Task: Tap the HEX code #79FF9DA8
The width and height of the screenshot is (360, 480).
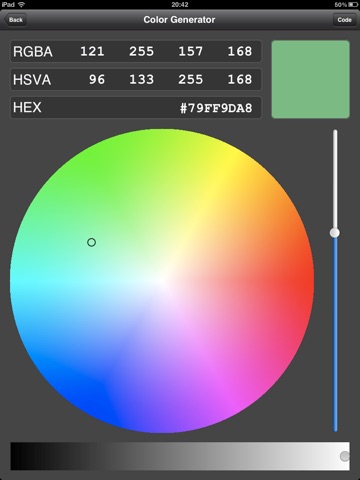Action: coord(216,108)
